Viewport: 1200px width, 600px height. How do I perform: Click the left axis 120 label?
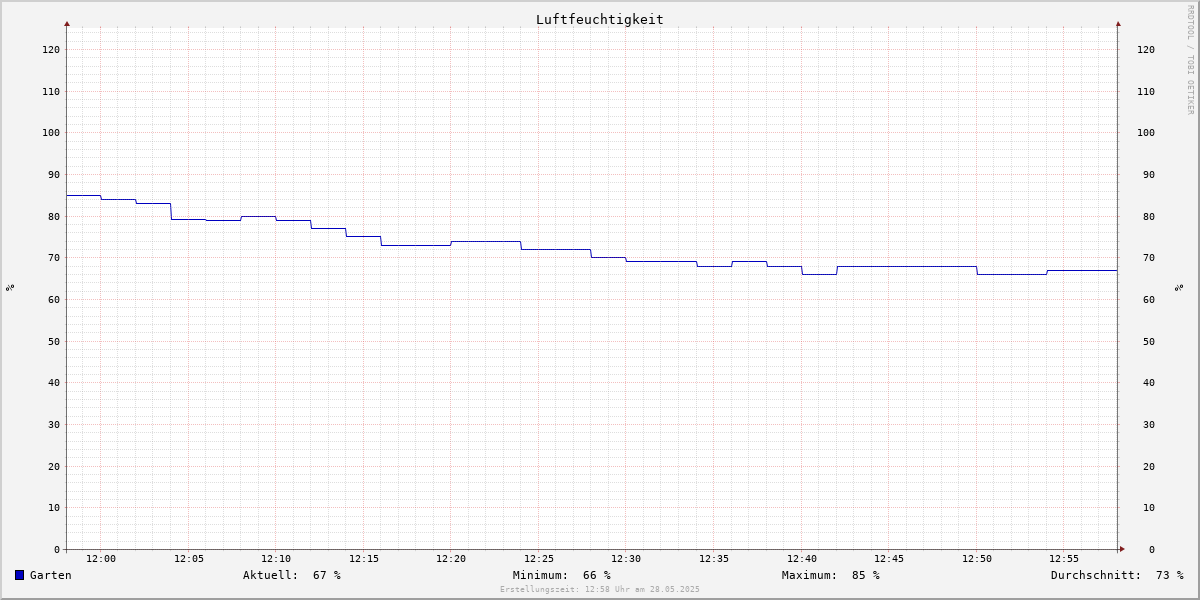(x=51, y=49)
